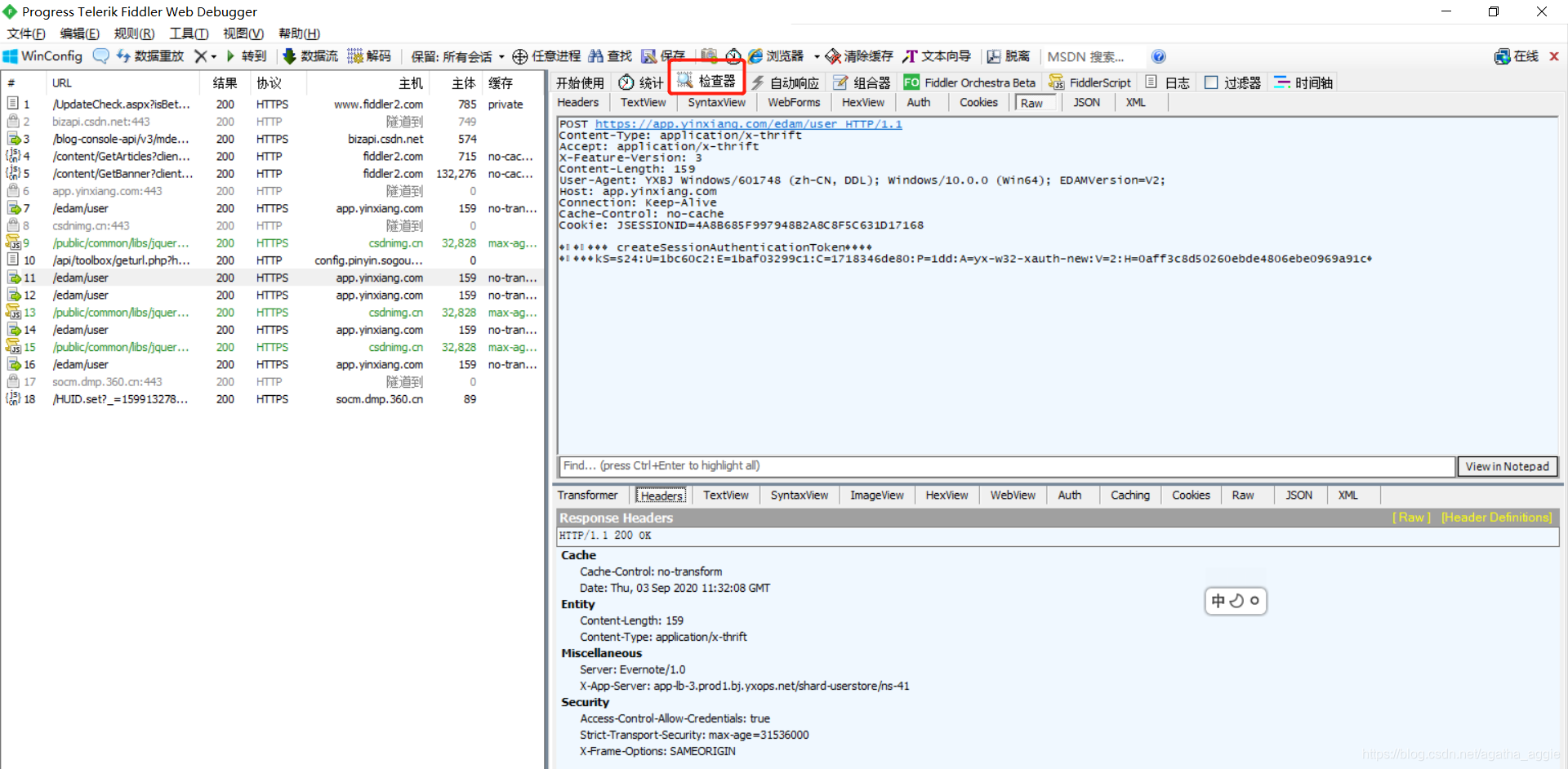The width and height of the screenshot is (1568, 769).
Task: Click the 查找 binoculars find button
Action: click(610, 56)
